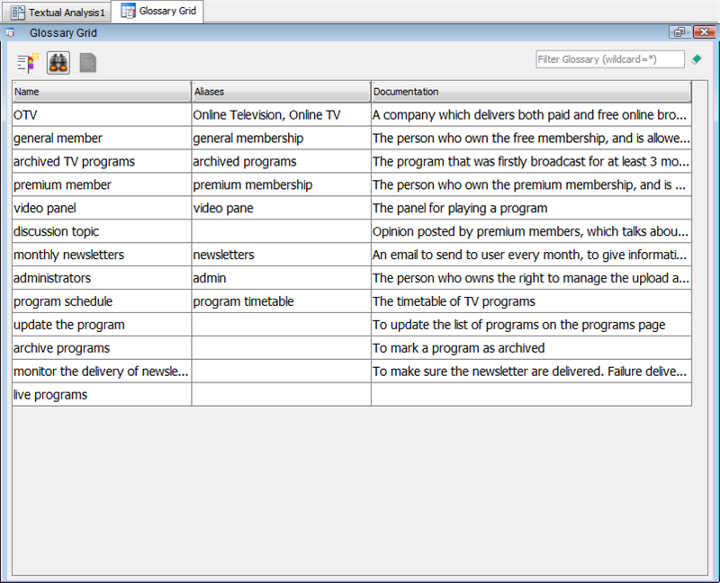Select the 'monitor the delivery of newsle...' cell
This screenshot has width=720, height=583.
click(101, 371)
